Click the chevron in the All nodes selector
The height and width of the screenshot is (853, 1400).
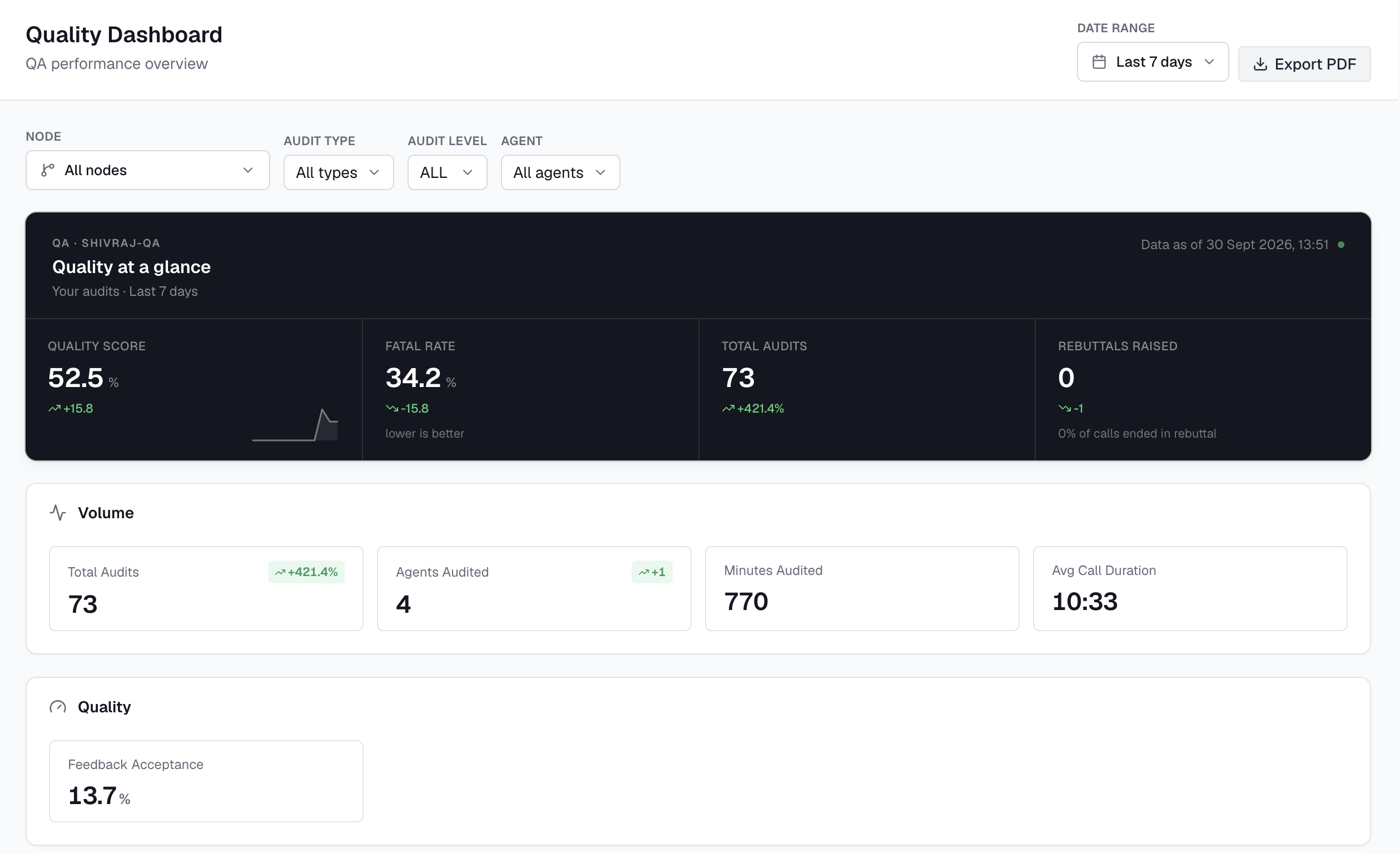(x=248, y=170)
